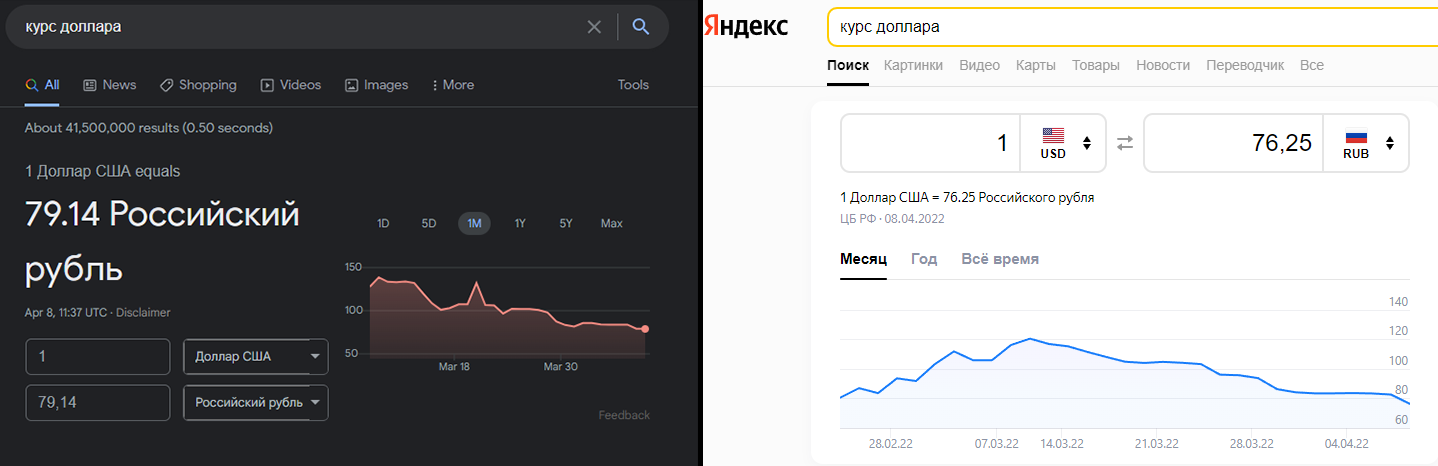The width and height of the screenshot is (1438, 466).
Task: Select the 1Y chart range in Google
Action: 520,224
